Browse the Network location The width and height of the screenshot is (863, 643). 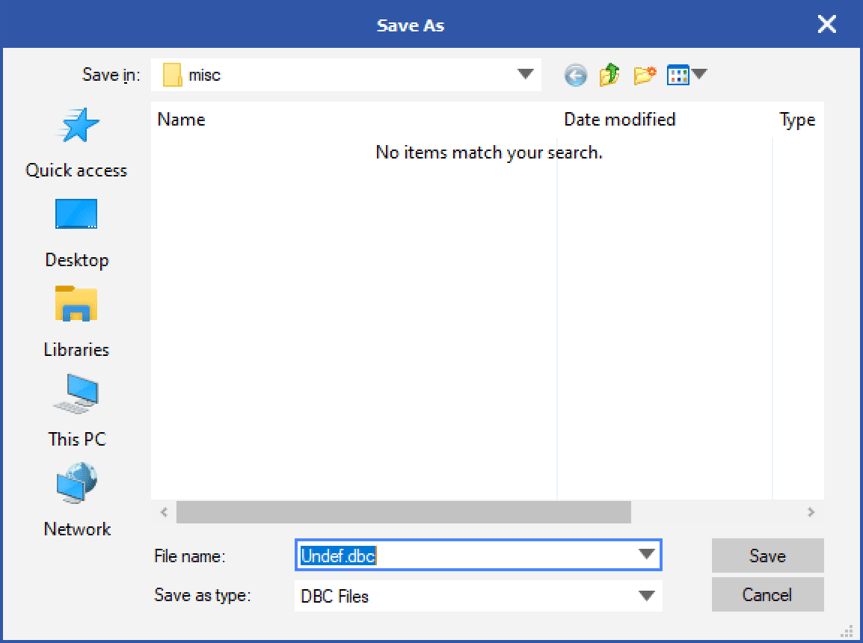(76, 500)
